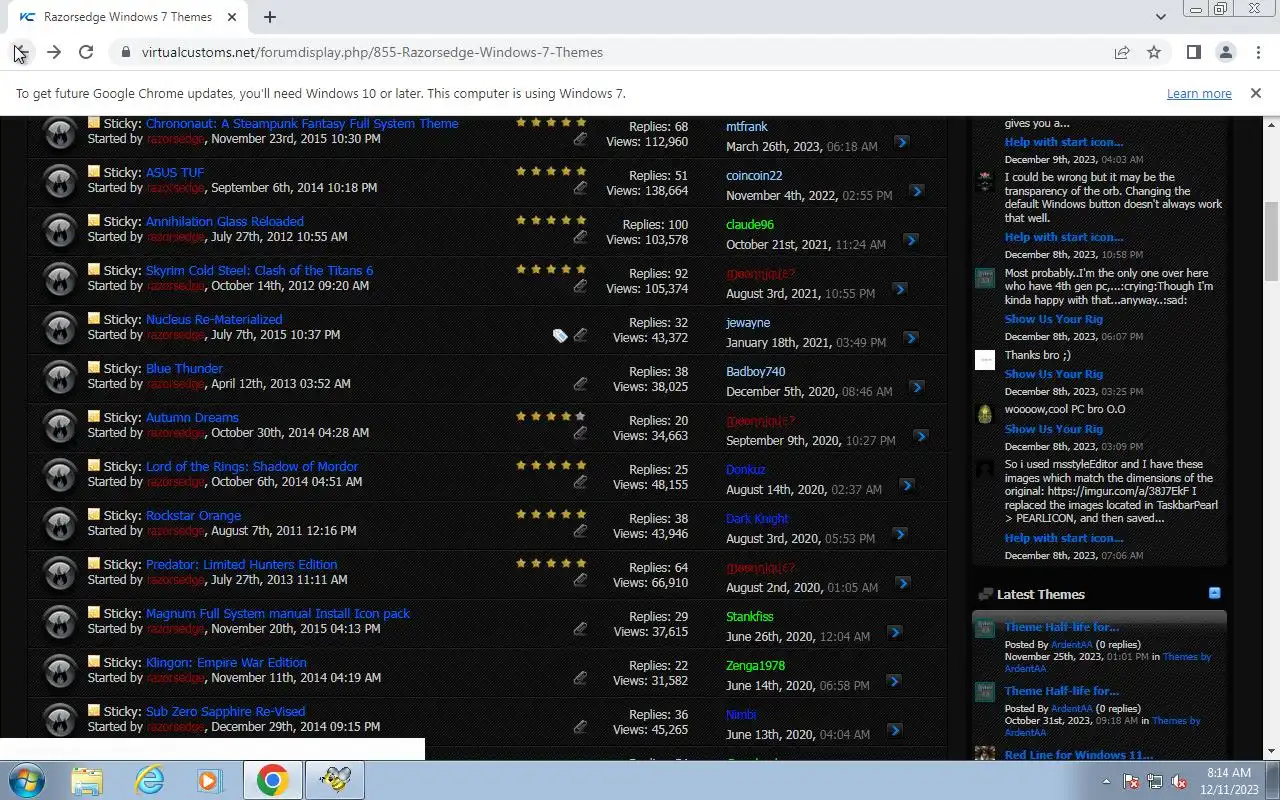
Task: Open Lord of the Rings: Shadow of Mordor thread
Action: click(x=252, y=466)
